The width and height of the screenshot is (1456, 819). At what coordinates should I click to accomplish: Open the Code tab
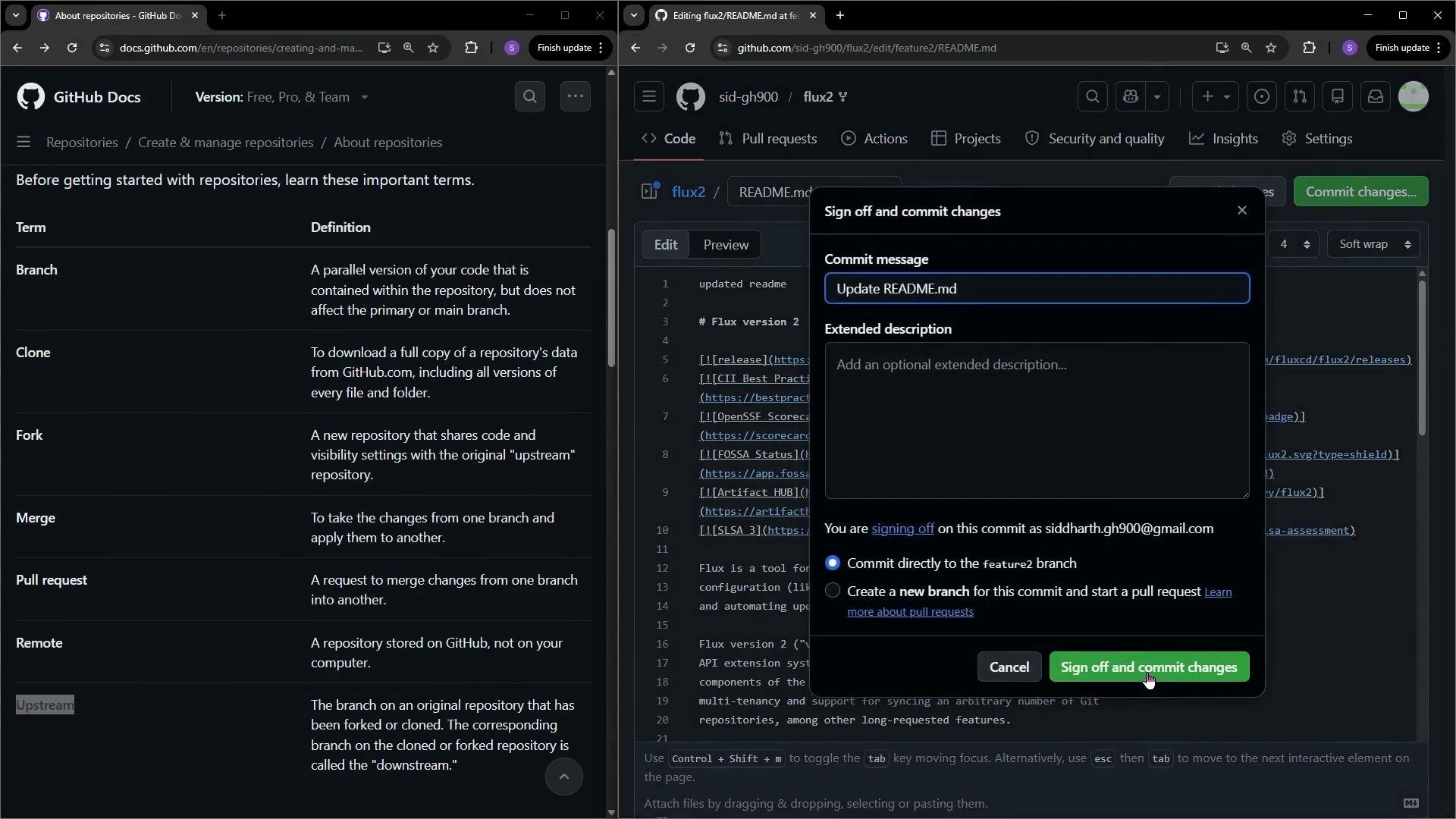pyautogui.click(x=669, y=139)
